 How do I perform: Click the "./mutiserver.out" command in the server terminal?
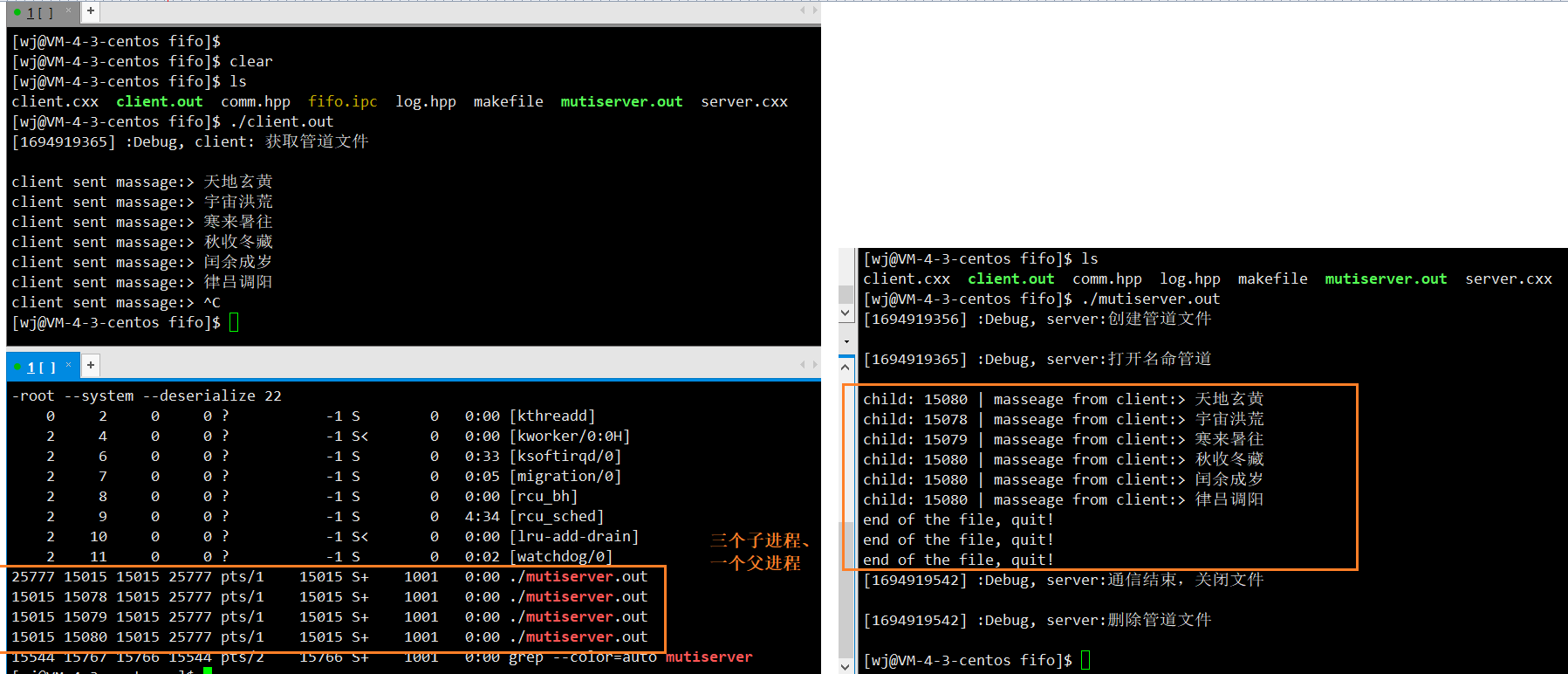1150,299
